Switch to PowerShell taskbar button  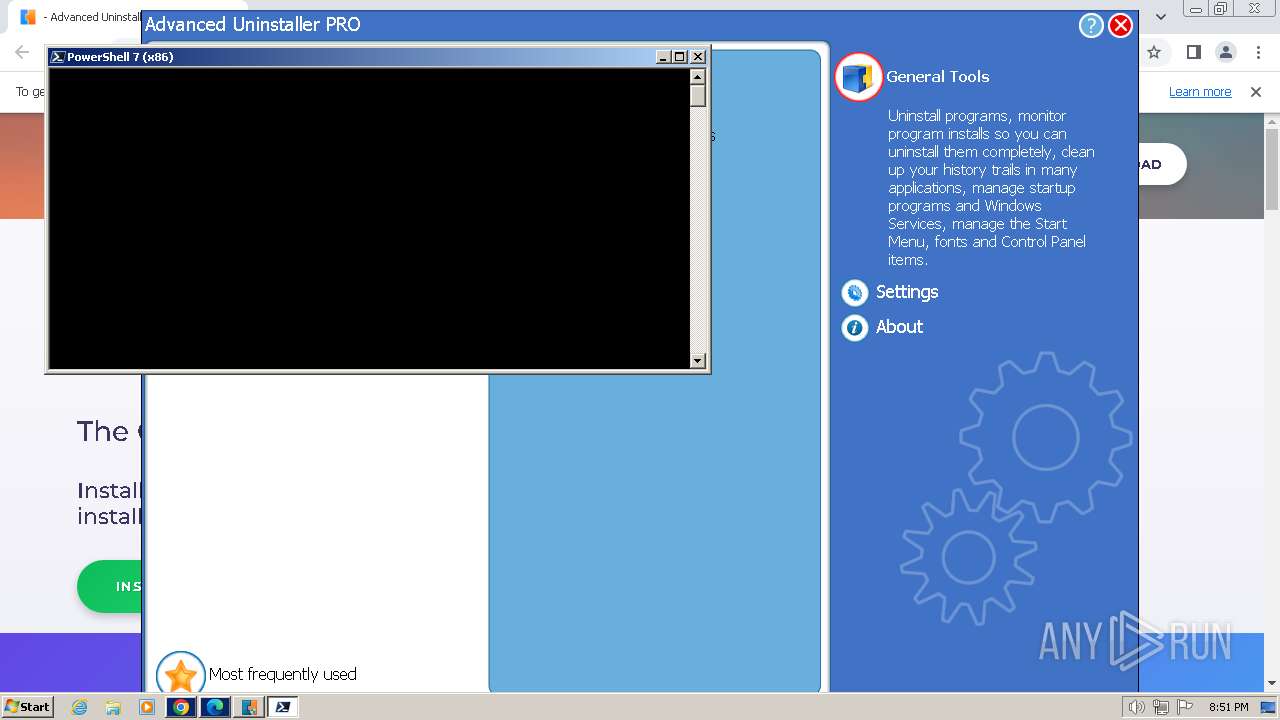tap(283, 707)
